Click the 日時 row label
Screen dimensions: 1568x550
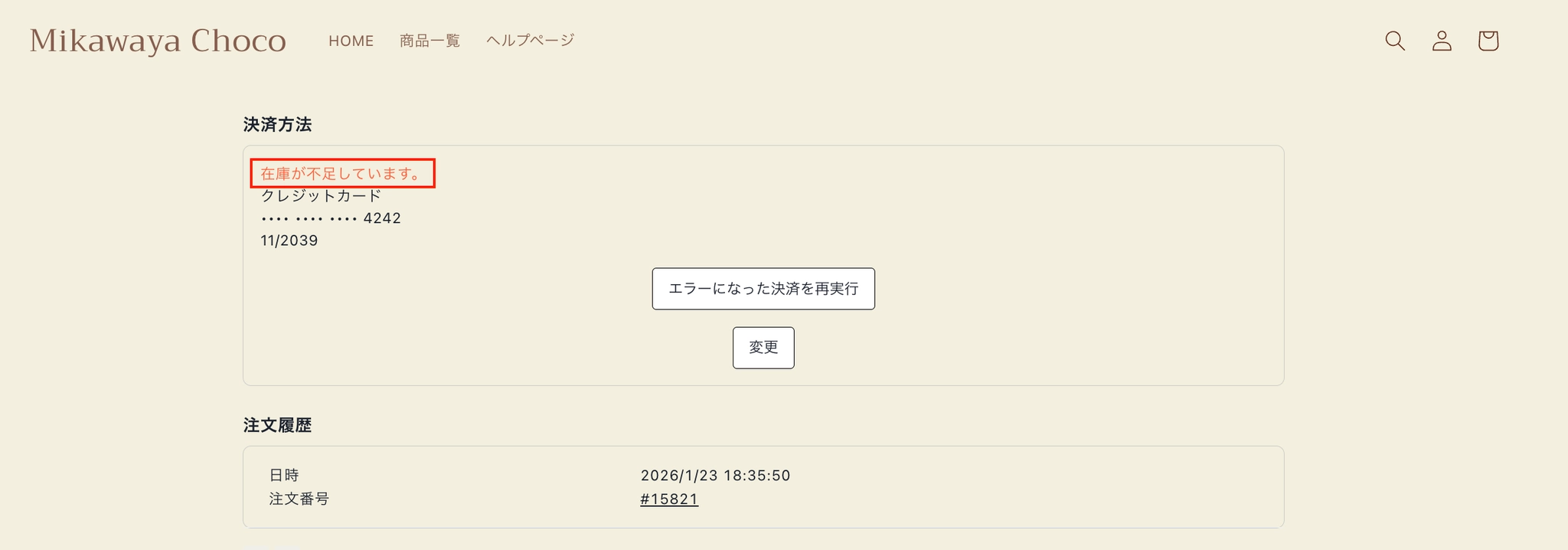[284, 476]
